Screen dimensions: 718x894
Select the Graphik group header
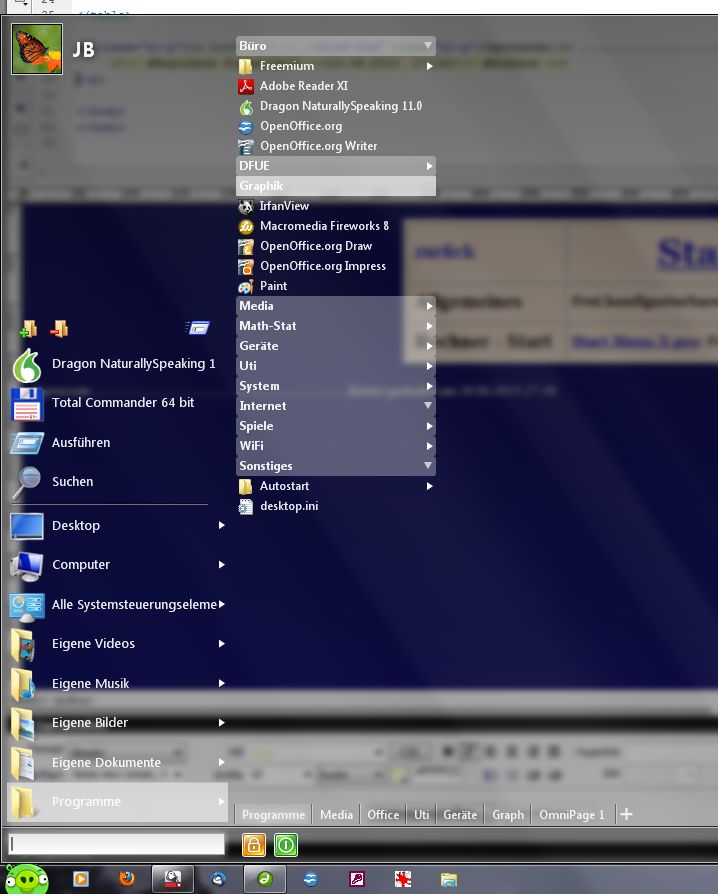click(x=336, y=186)
